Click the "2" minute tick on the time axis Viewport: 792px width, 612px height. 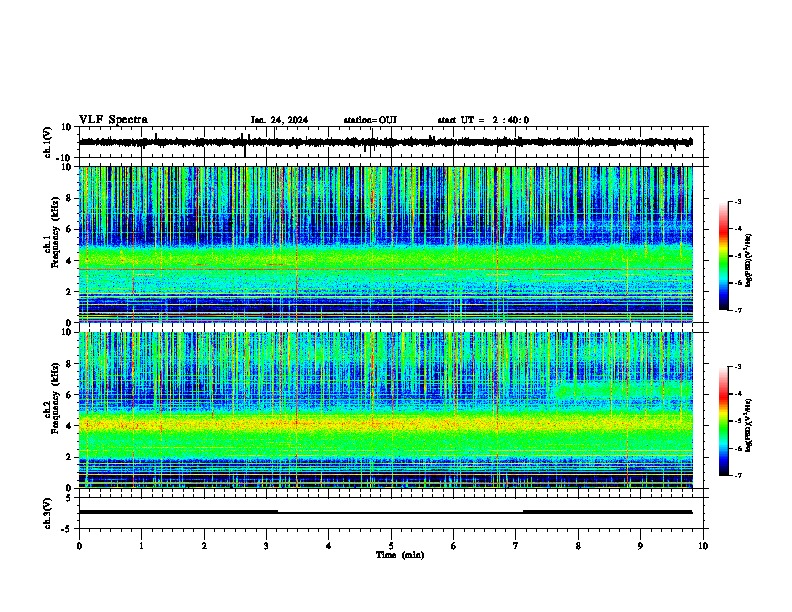click(204, 546)
